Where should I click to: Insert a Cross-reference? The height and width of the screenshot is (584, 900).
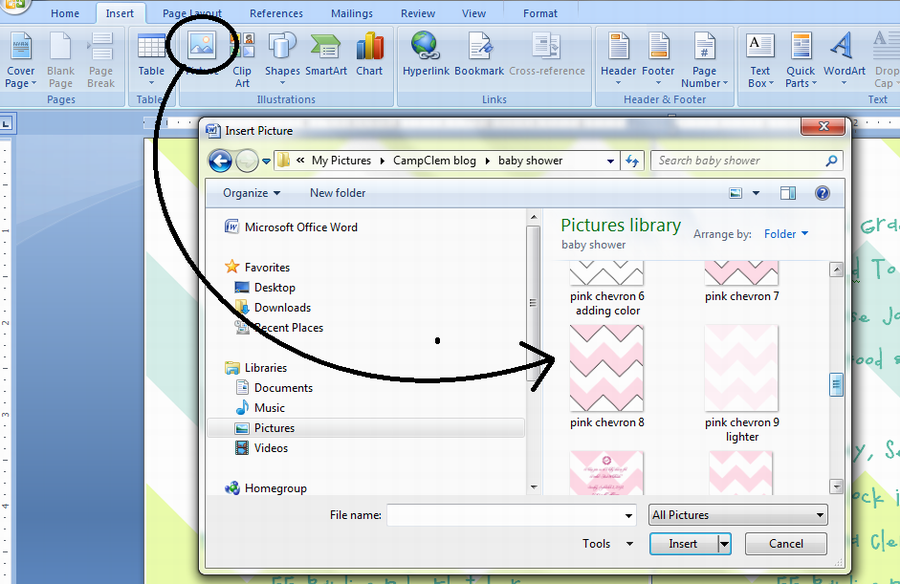(x=547, y=55)
